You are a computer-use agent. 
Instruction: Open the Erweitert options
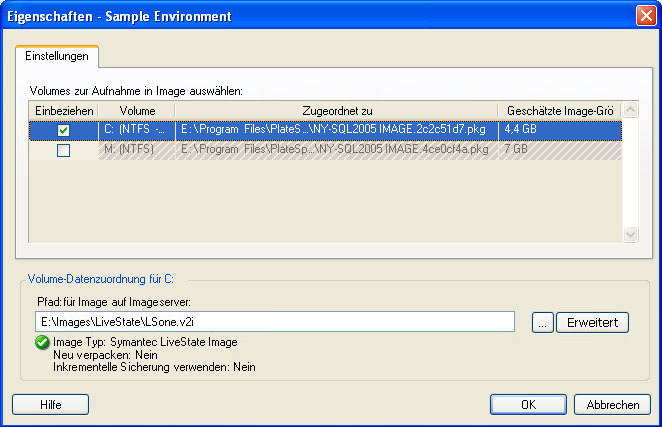[x=592, y=322]
